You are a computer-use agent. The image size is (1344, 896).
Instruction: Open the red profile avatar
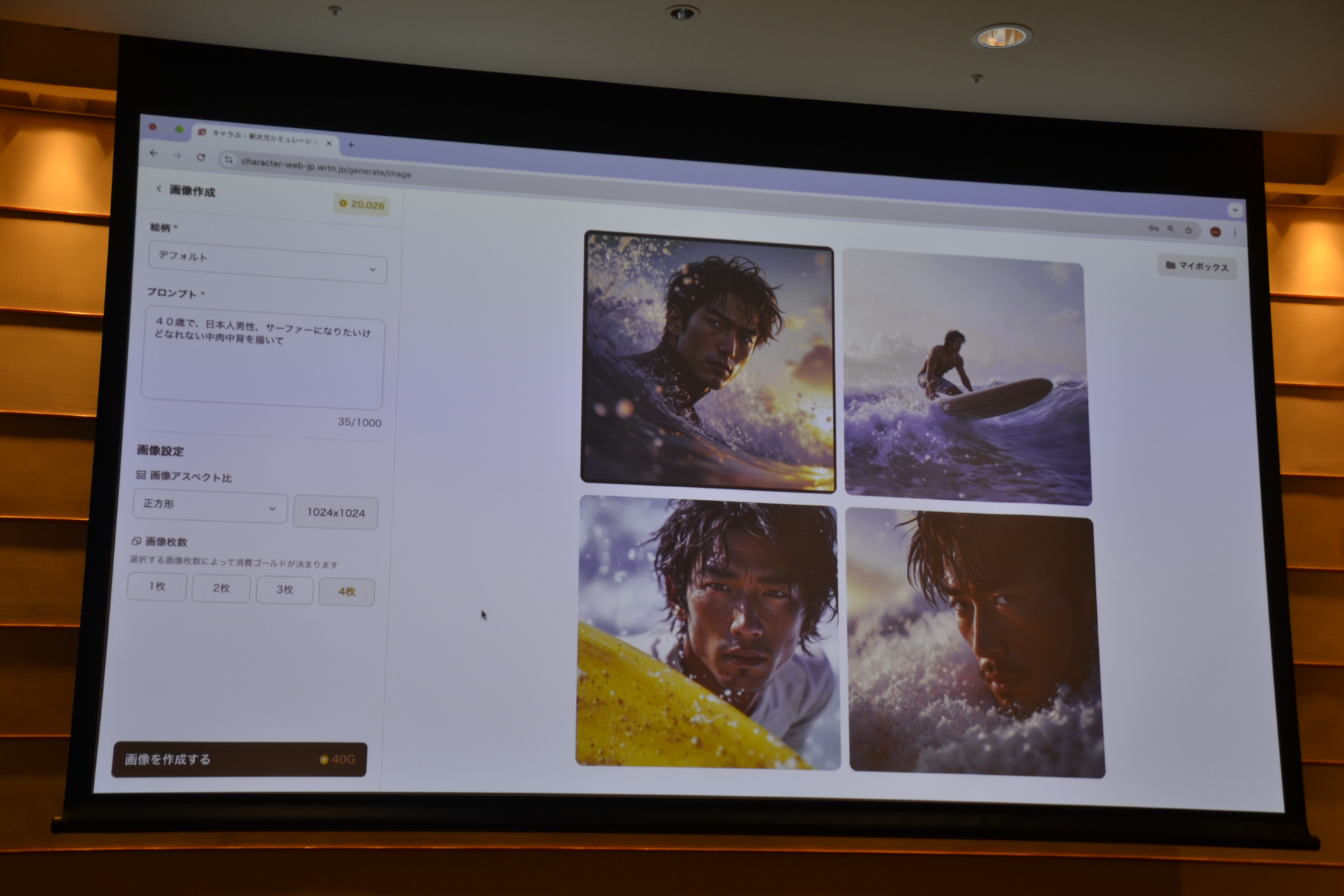(x=1215, y=232)
